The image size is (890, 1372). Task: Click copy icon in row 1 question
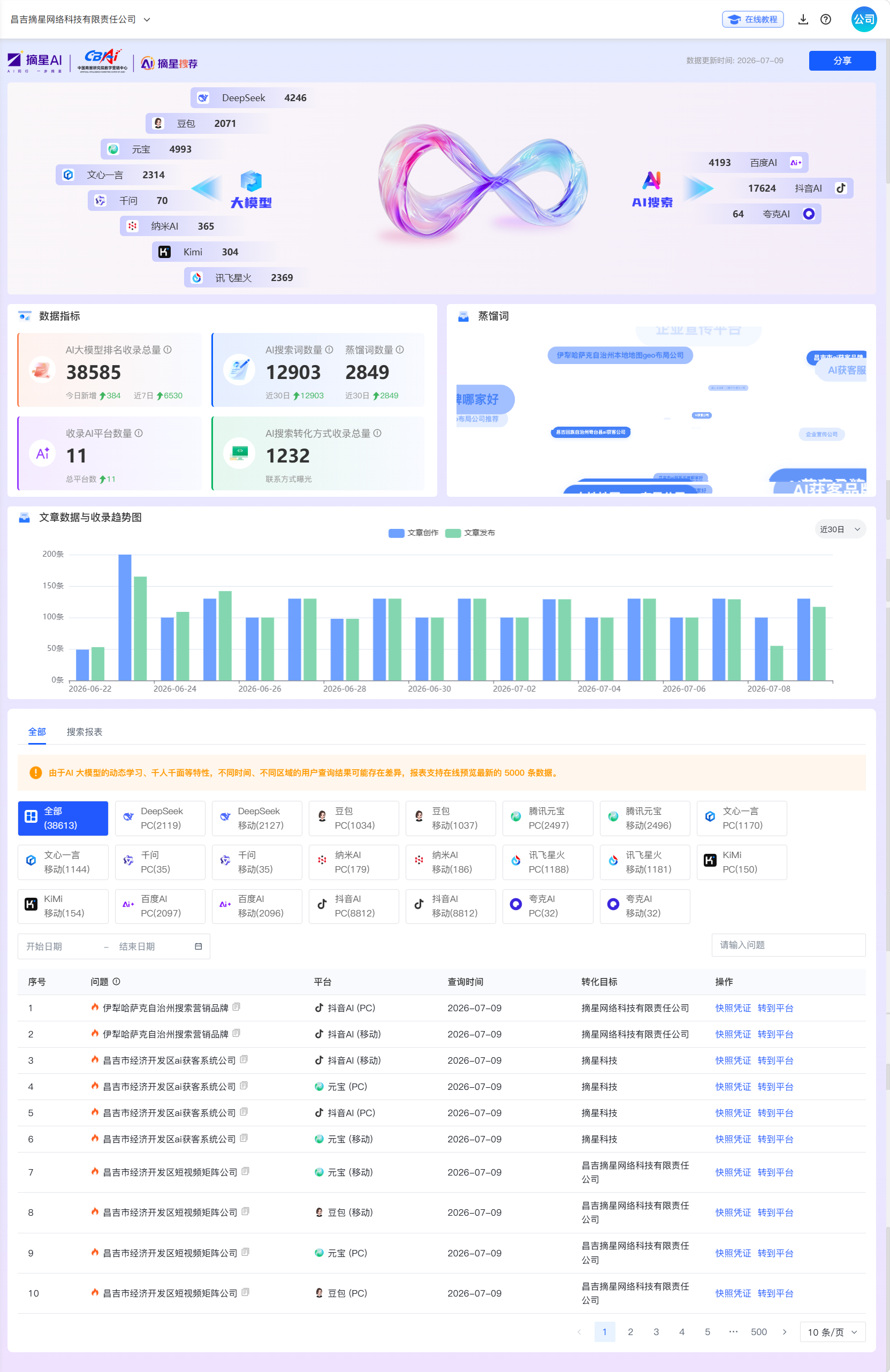tap(237, 1006)
